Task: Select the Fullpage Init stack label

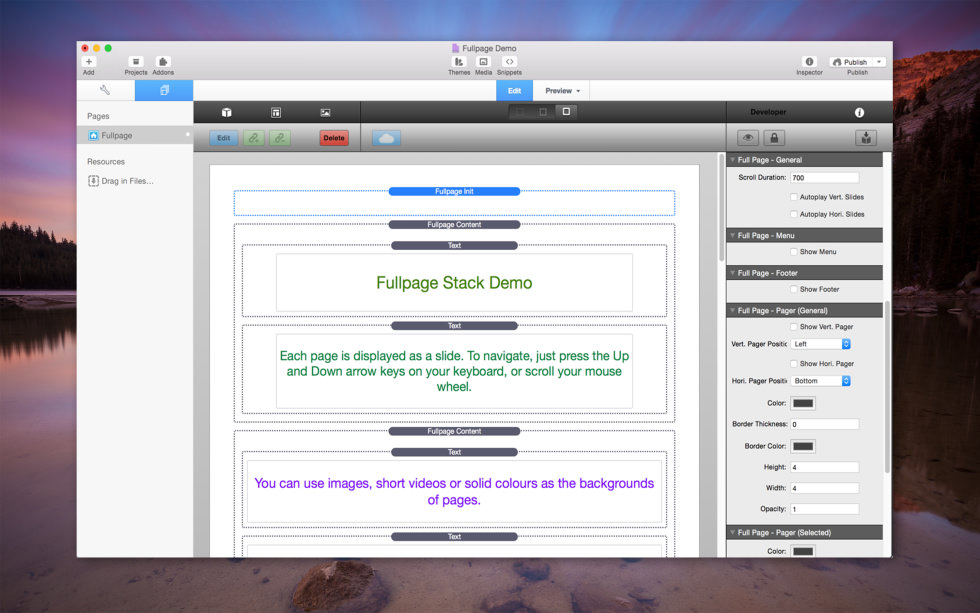Action: pyautogui.click(x=454, y=191)
